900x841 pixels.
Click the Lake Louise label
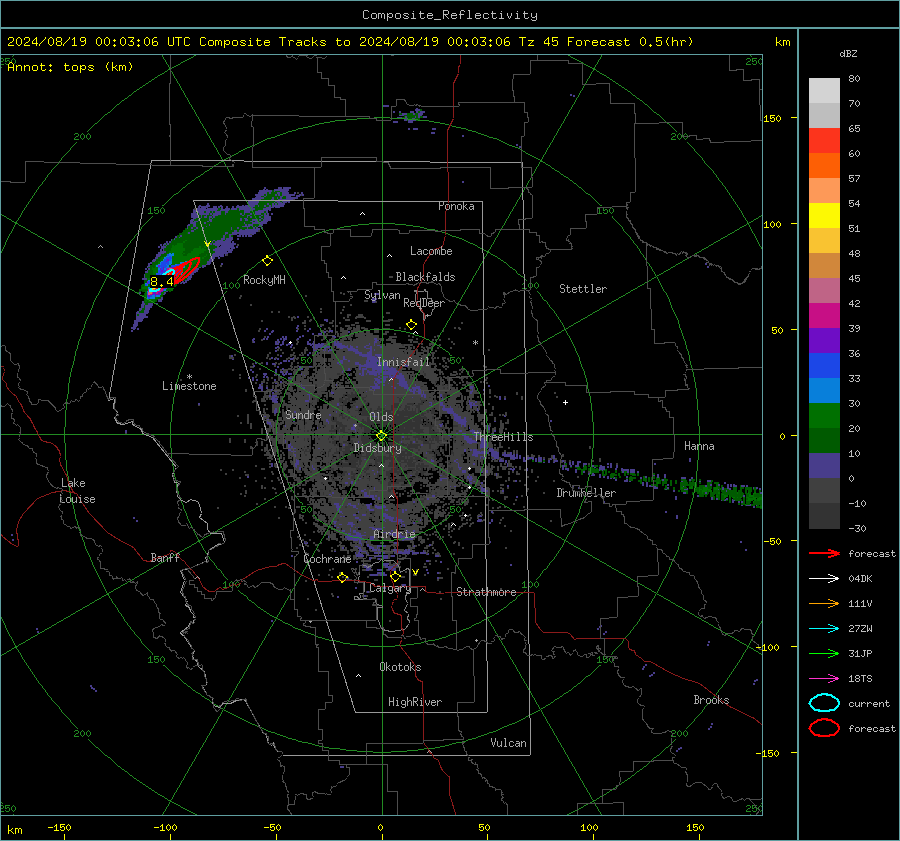tap(77, 491)
